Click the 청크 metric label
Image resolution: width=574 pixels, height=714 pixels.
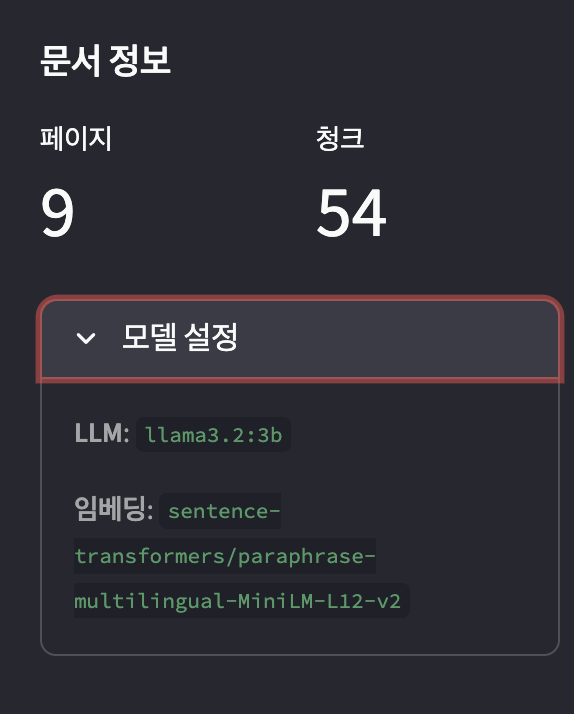click(x=340, y=138)
